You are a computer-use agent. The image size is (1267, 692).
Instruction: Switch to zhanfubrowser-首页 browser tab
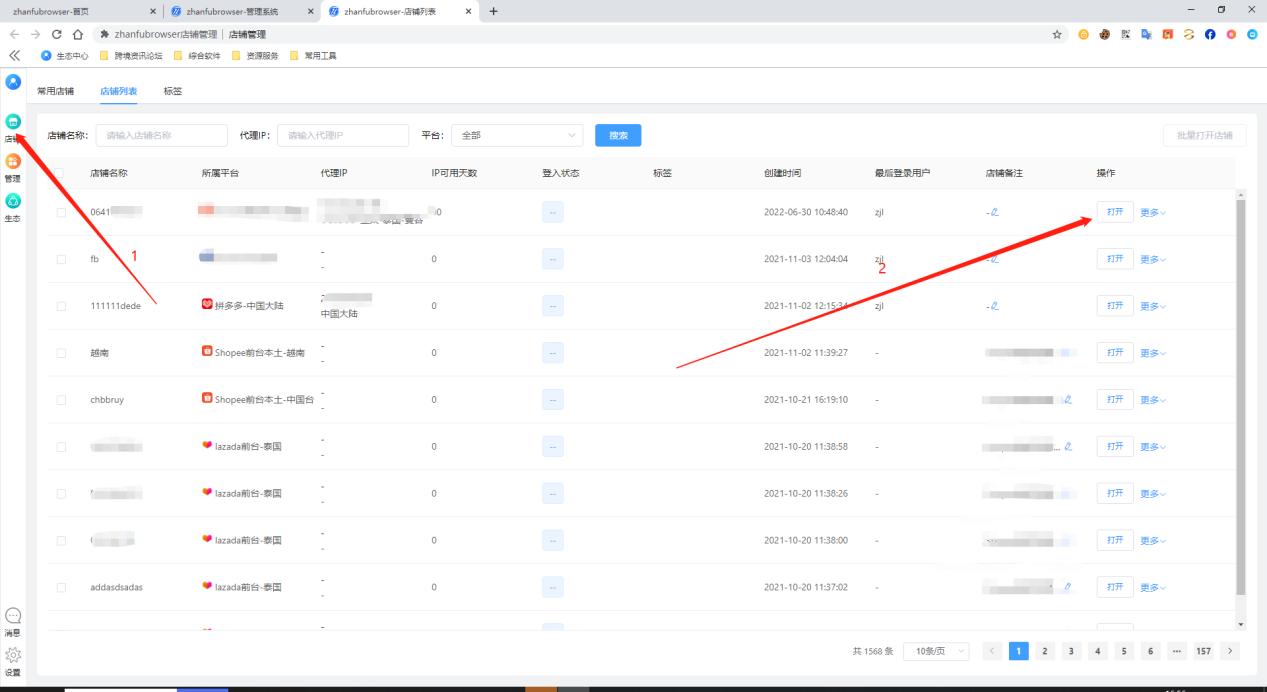[x=80, y=11]
